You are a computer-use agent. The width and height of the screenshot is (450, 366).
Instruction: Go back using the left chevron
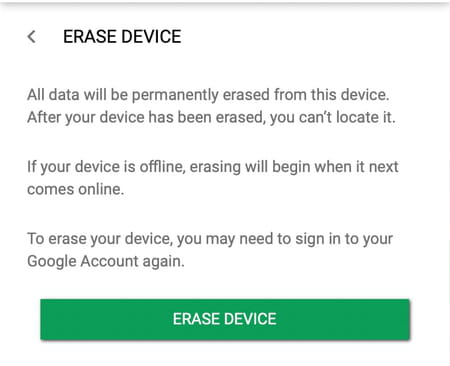click(x=31, y=37)
